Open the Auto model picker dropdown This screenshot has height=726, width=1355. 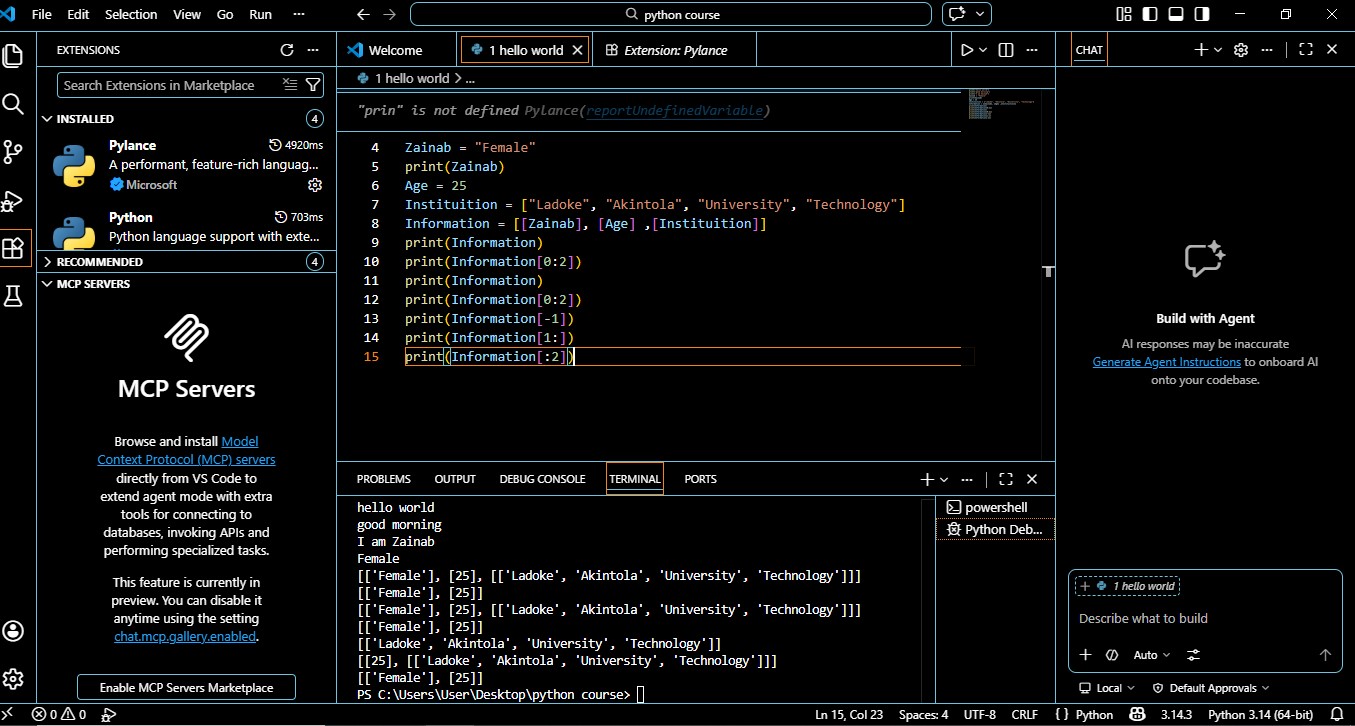pyautogui.click(x=1151, y=655)
